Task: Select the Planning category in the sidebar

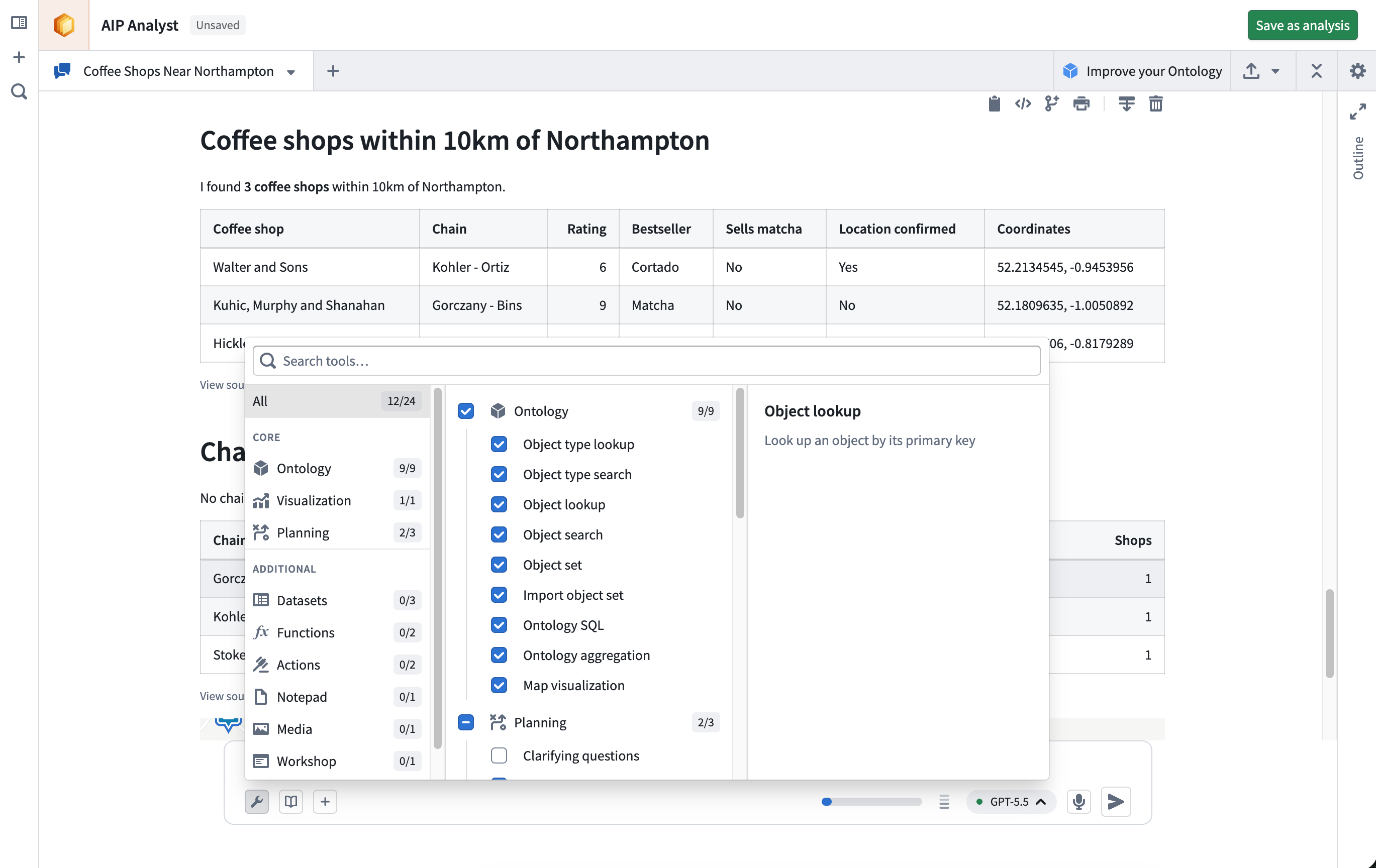Action: click(337, 533)
